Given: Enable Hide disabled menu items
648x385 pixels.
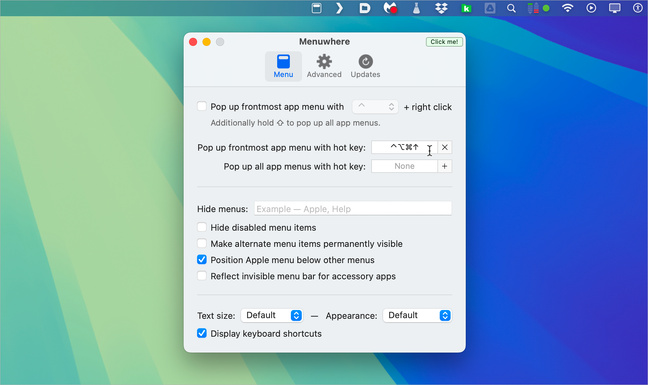Looking at the screenshot, I should pos(202,227).
